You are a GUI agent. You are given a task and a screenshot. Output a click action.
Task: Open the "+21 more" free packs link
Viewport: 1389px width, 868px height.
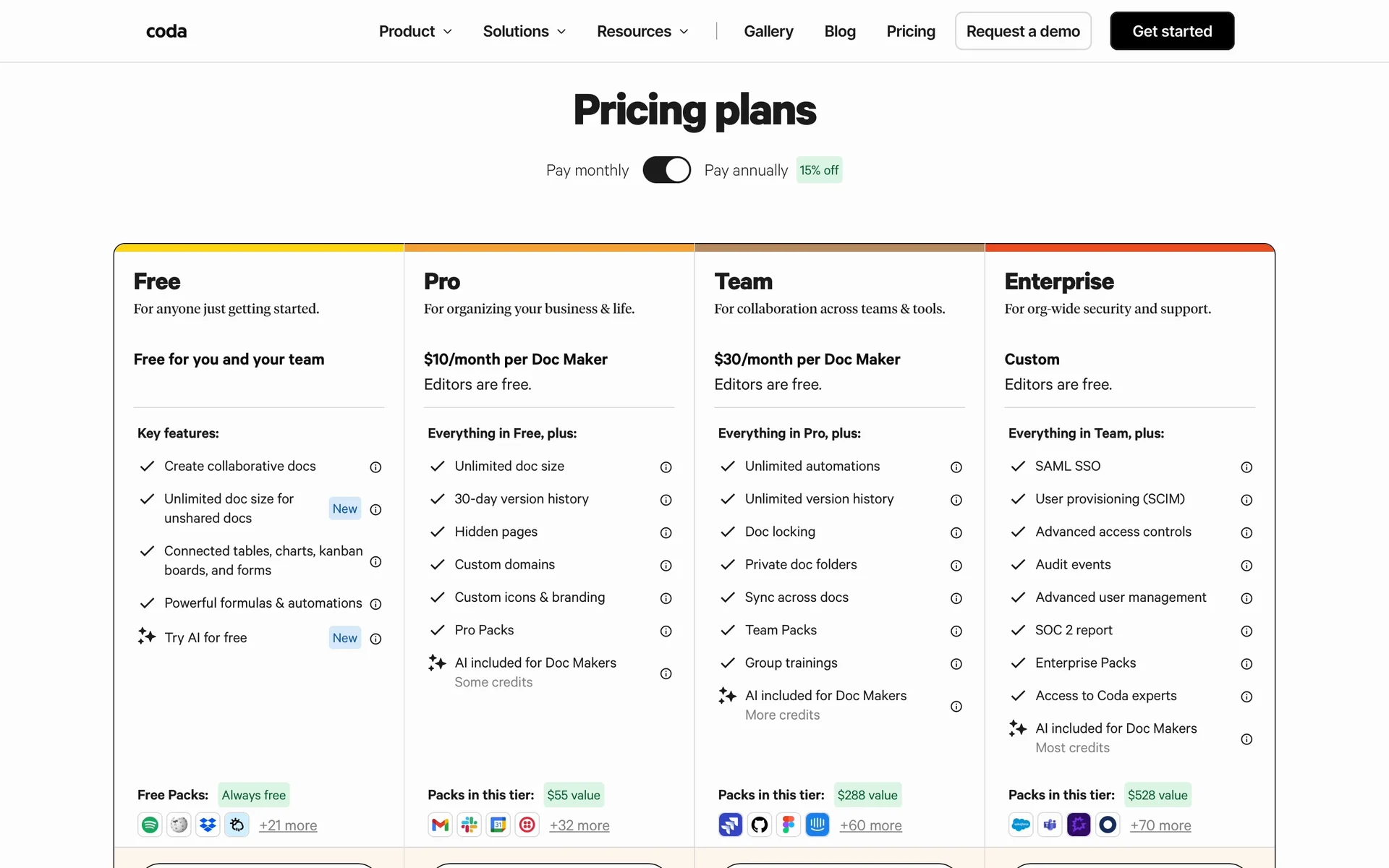tap(288, 825)
